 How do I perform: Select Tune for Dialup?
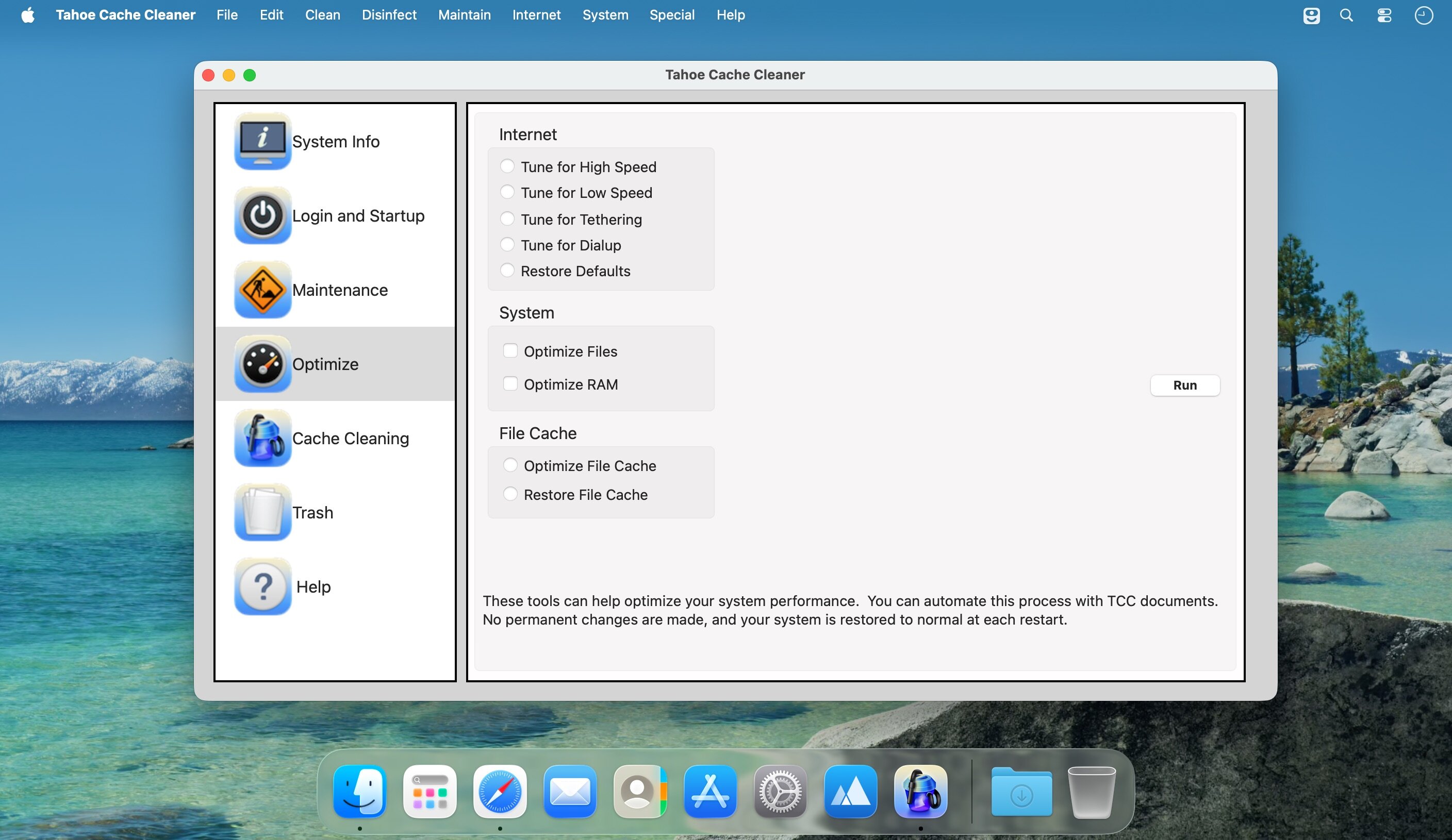click(507, 244)
